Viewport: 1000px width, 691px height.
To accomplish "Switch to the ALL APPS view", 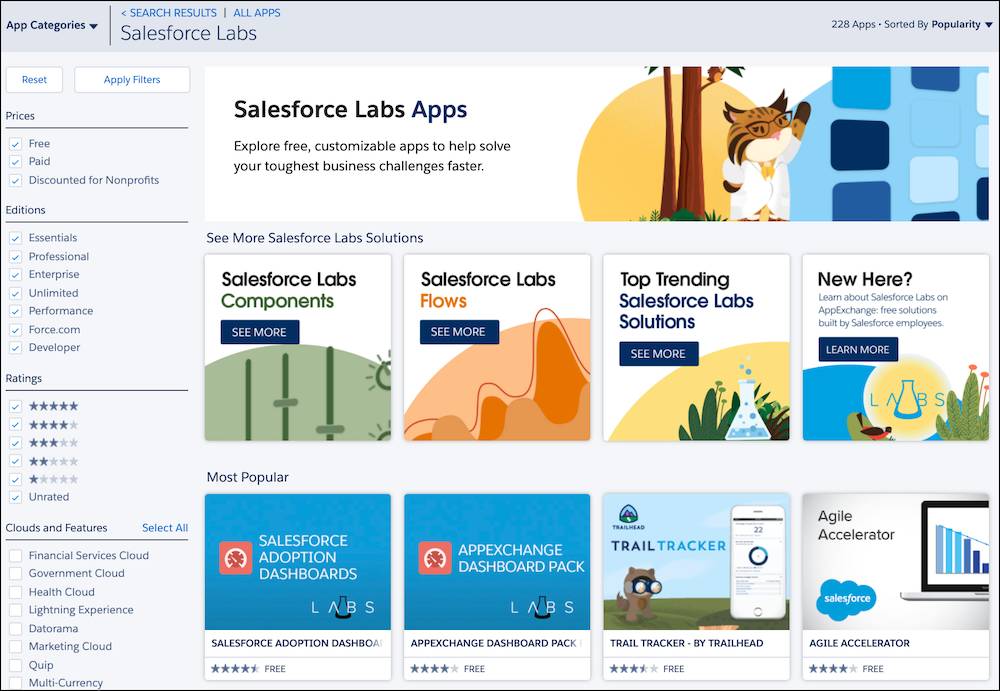I will pos(257,13).
